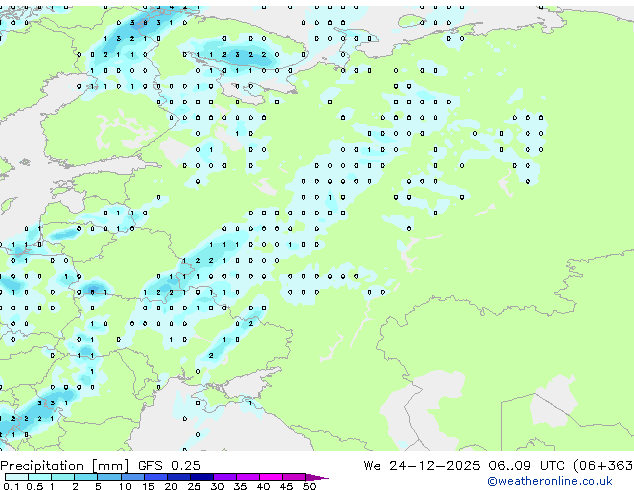Click the '06..09 UTC' time text
Screen dimensions: 634x490
pos(526,466)
